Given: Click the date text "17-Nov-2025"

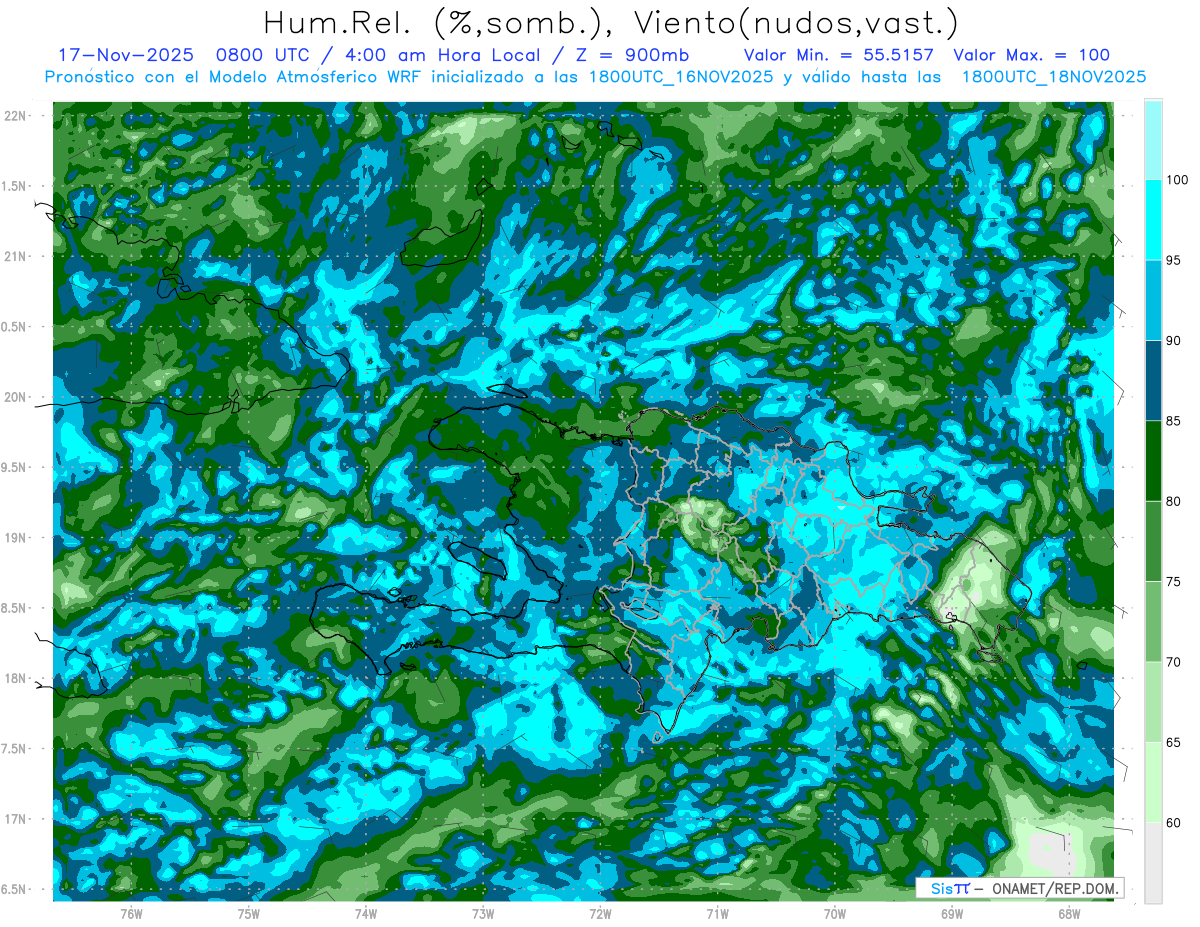Looking at the screenshot, I should tap(124, 55).
